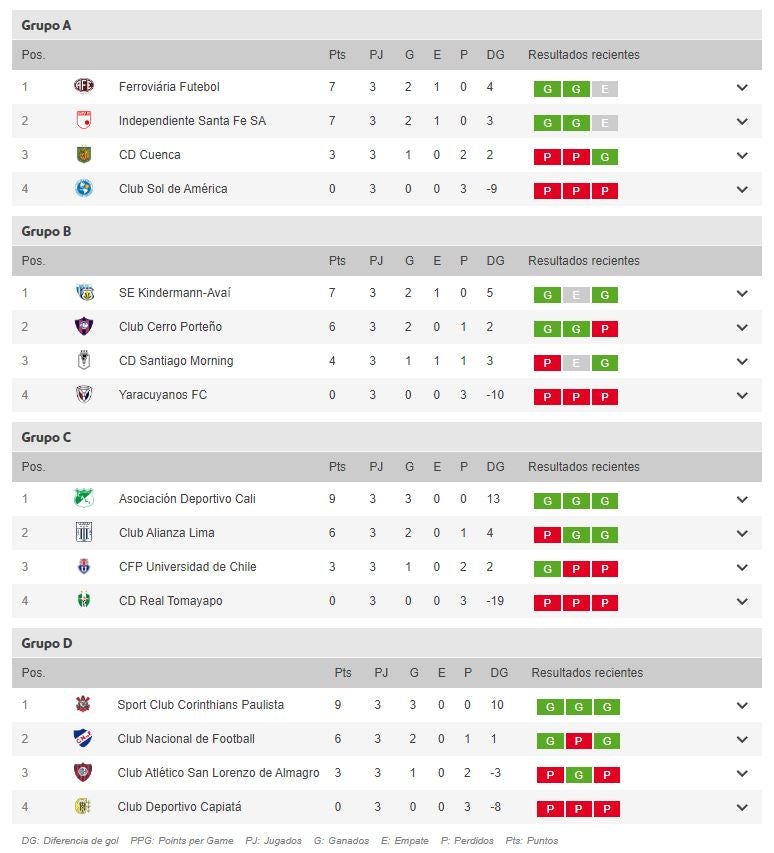Expand the Ferroviária Futebol row details
Screen dimensions: 774x853
741,87
